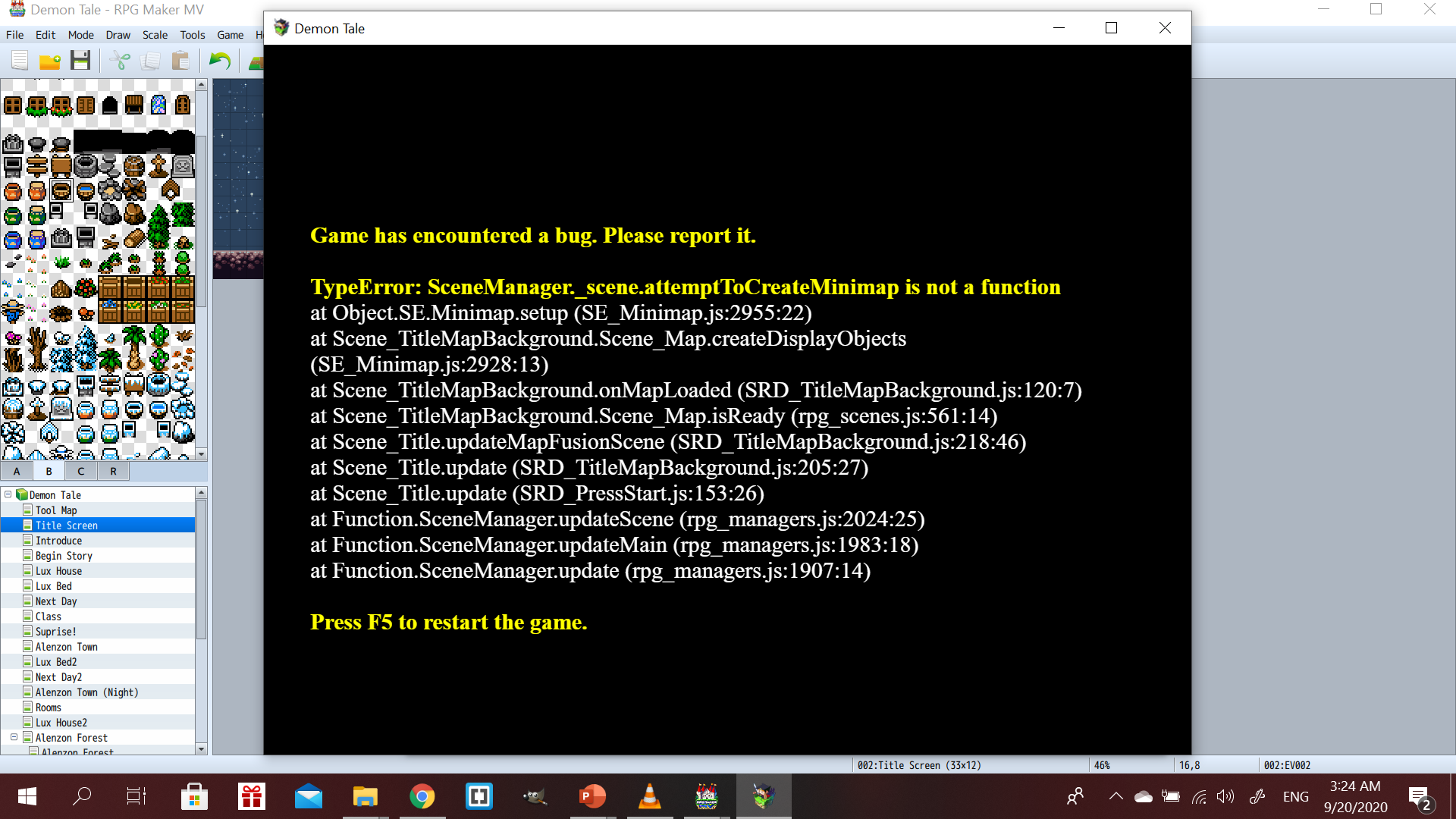Pick the blue stained-glass window tile

[158, 105]
